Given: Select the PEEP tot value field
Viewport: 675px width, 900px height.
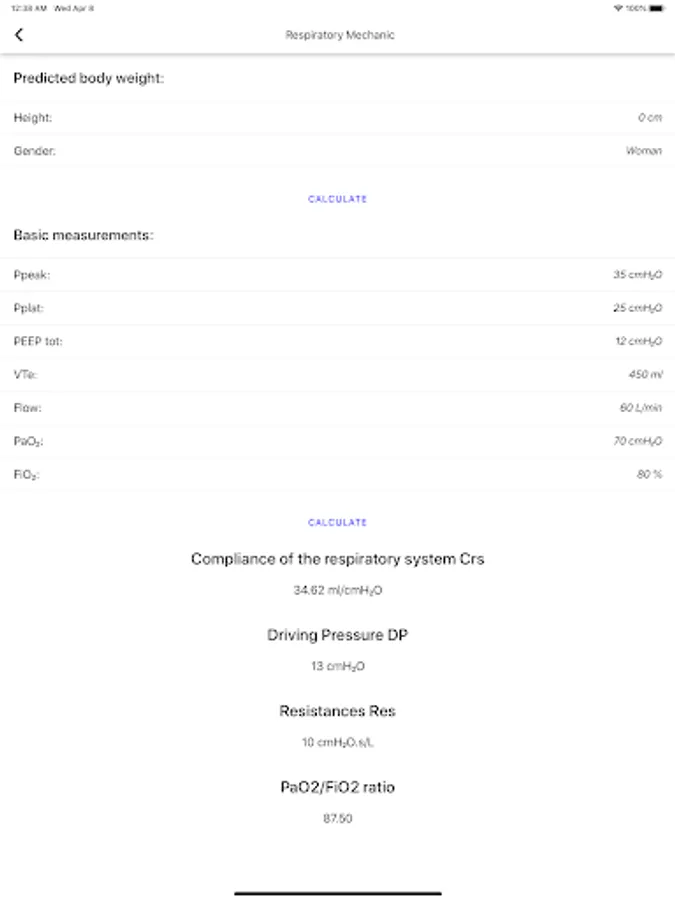Looking at the screenshot, I should pos(637,342).
